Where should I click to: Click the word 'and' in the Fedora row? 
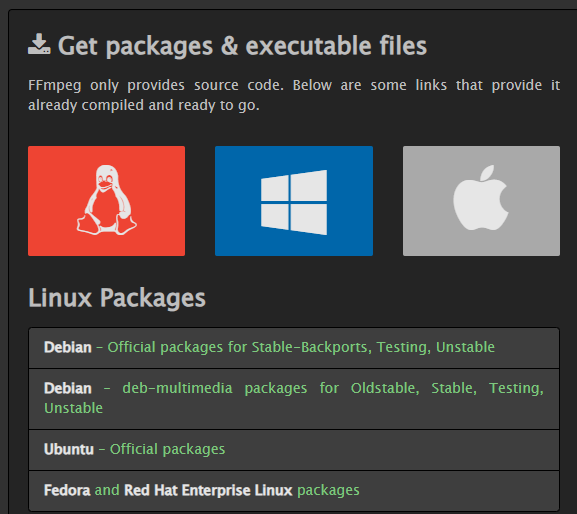click(107, 490)
